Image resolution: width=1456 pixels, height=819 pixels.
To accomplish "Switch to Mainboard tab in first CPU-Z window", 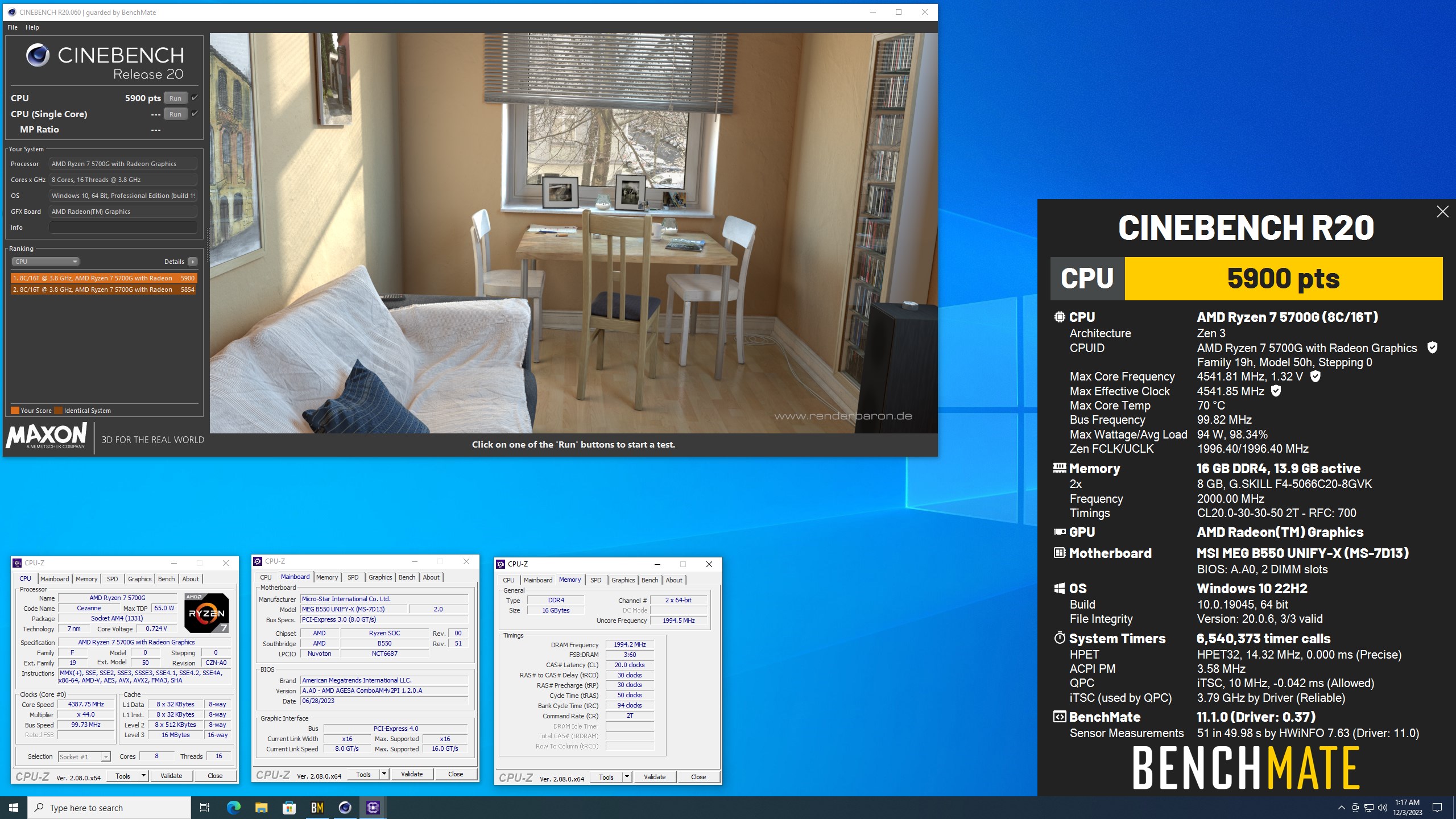I will point(55,579).
